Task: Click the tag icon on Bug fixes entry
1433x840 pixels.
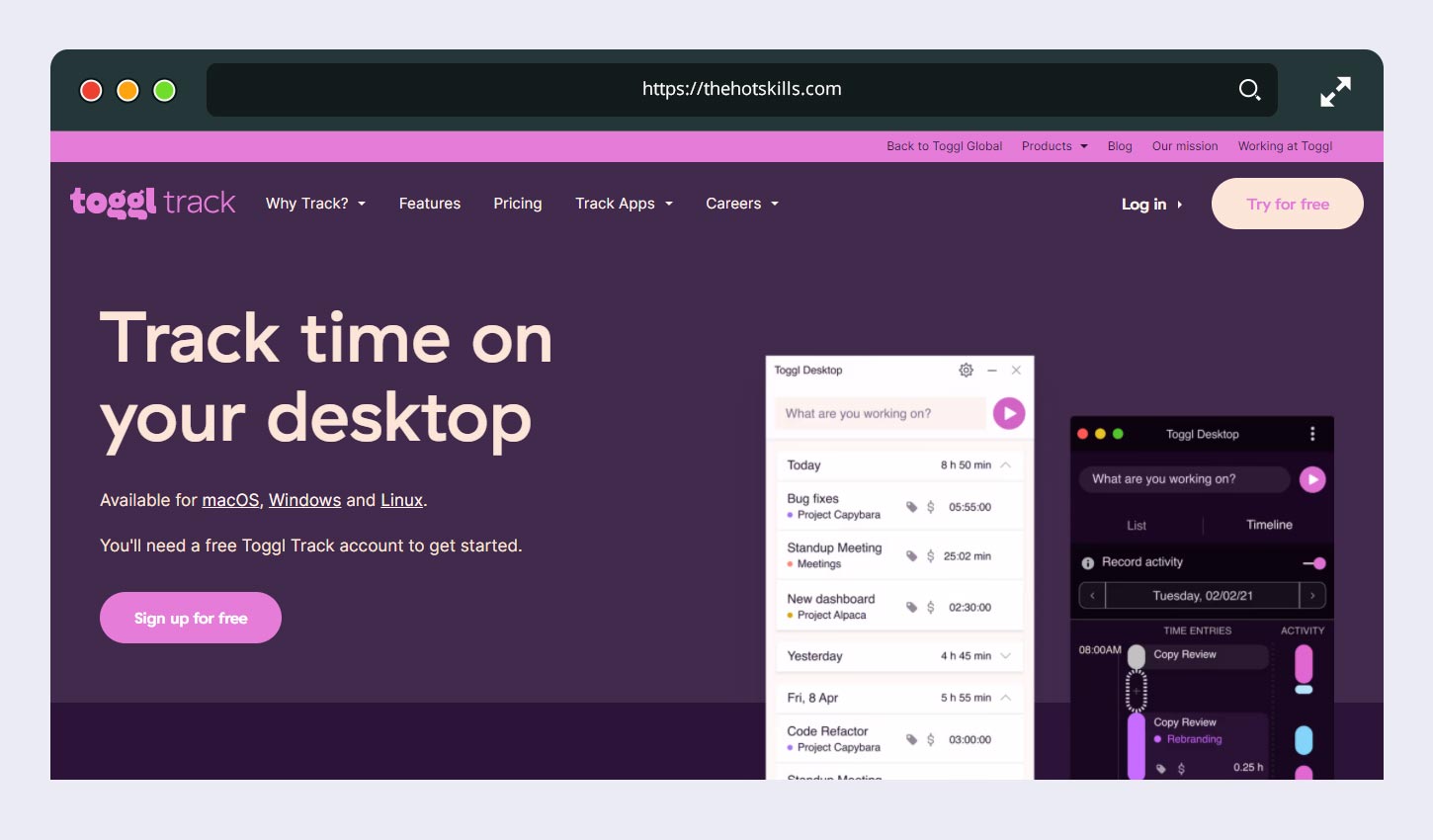Action: pos(912,507)
